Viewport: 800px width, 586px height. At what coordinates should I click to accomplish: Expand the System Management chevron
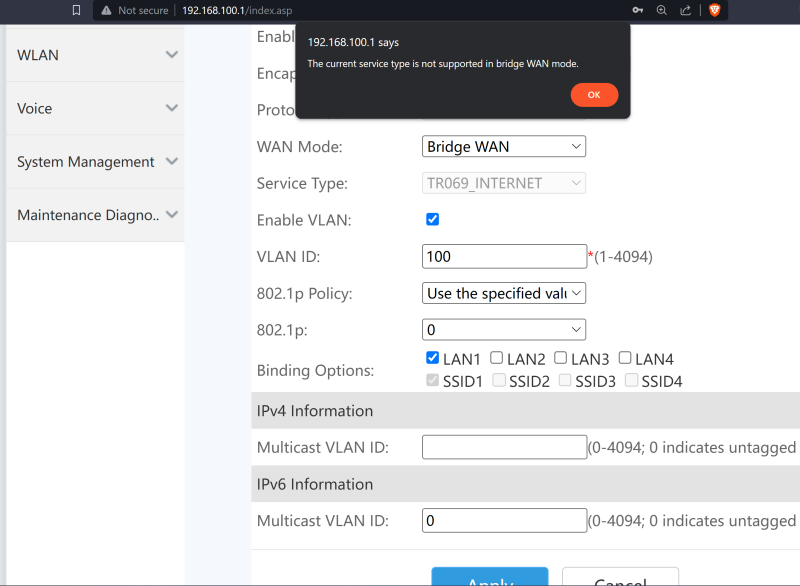[171, 161]
